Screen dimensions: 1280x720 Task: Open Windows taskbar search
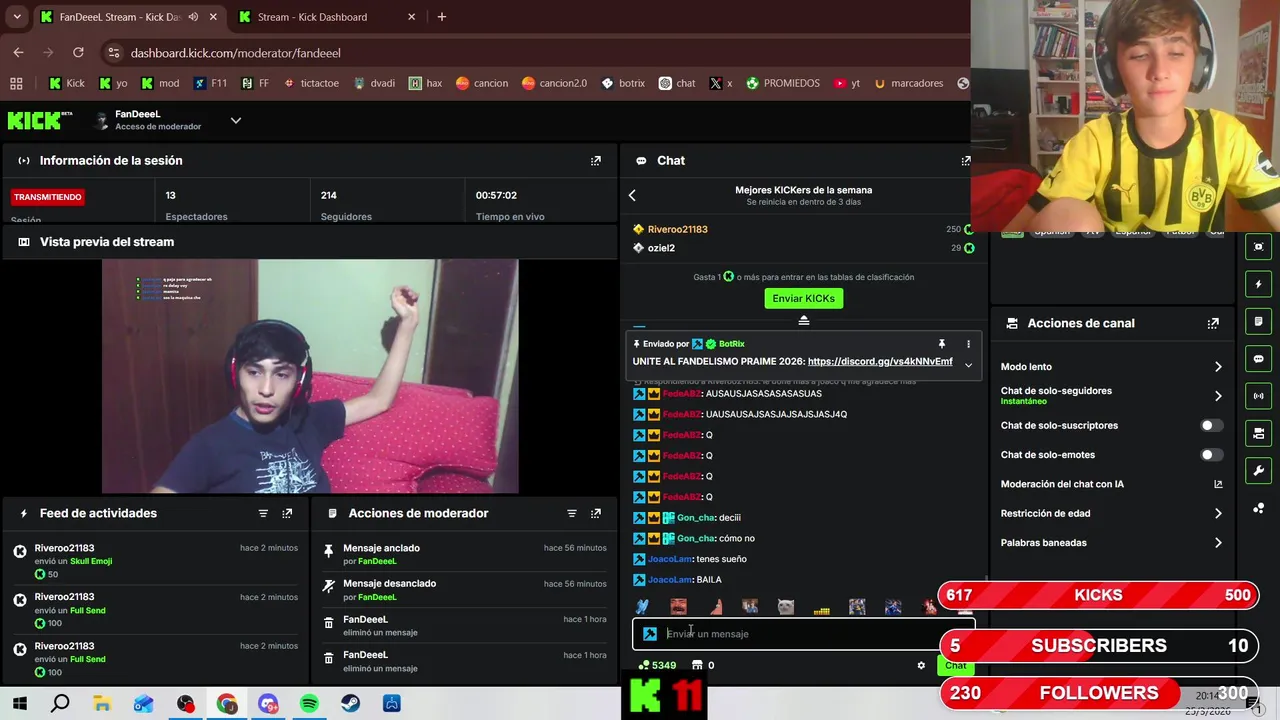(x=60, y=704)
